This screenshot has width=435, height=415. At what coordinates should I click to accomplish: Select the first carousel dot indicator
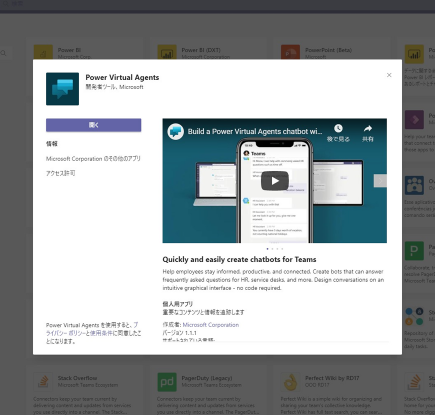click(267, 249)
